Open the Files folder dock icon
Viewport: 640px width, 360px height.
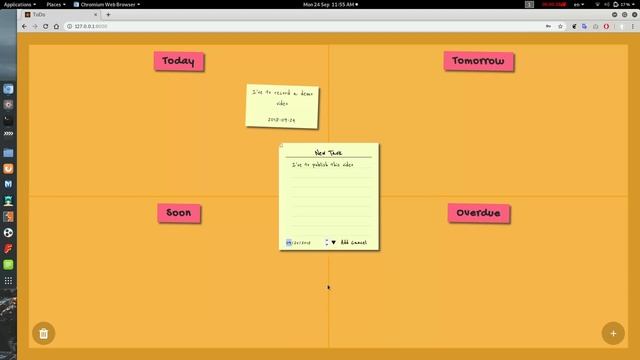point(8,153)
